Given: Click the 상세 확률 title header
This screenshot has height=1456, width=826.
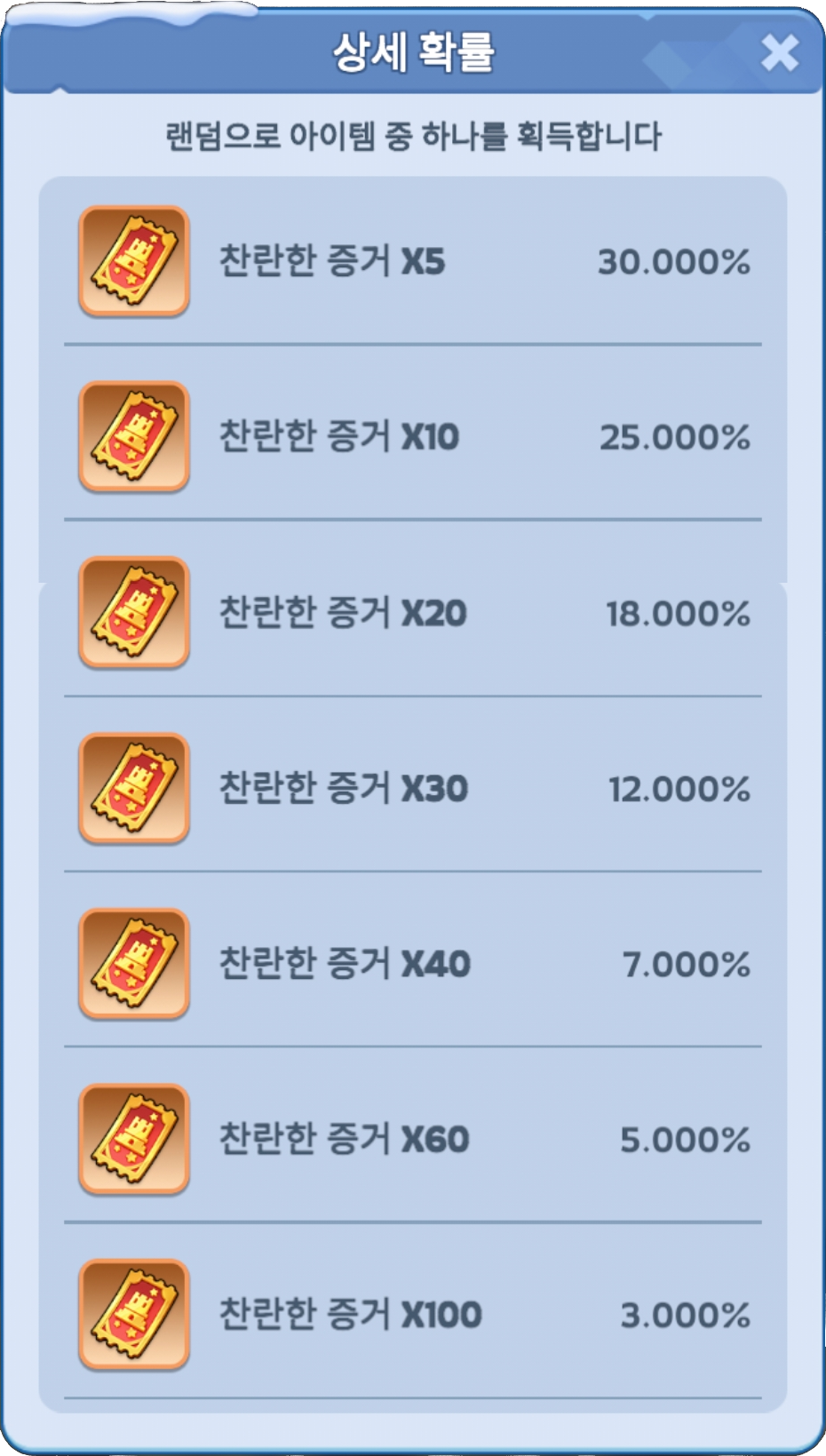Looking at the screenshot, I should 413,52.
